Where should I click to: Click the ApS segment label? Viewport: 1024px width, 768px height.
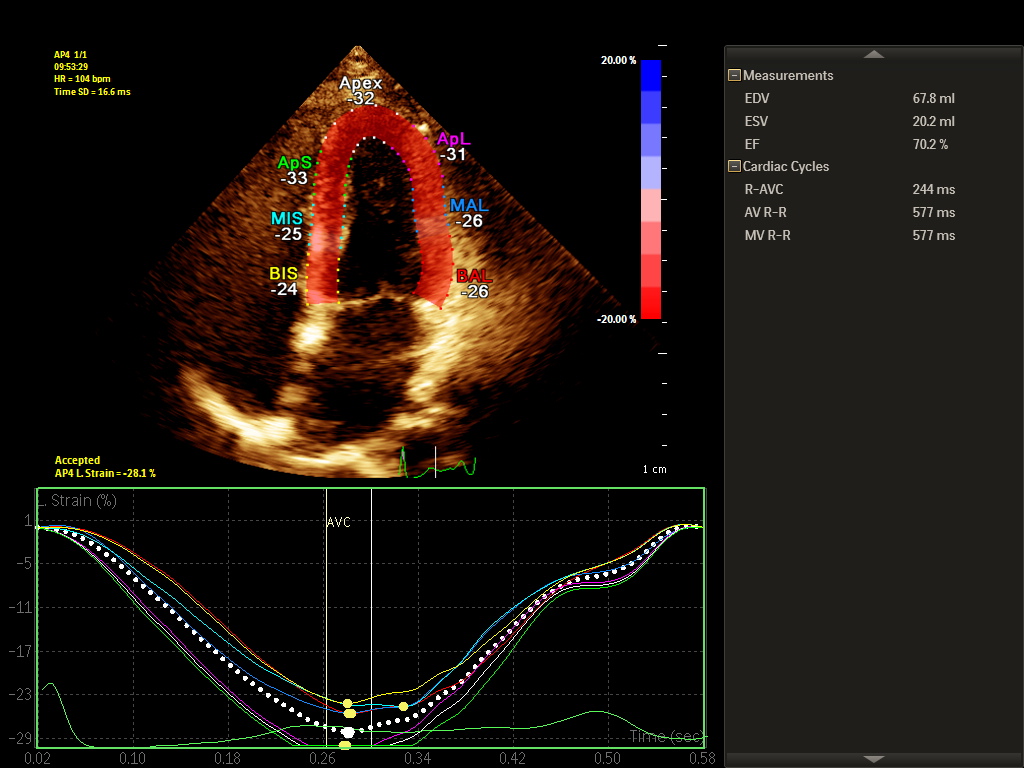point(294,162)
